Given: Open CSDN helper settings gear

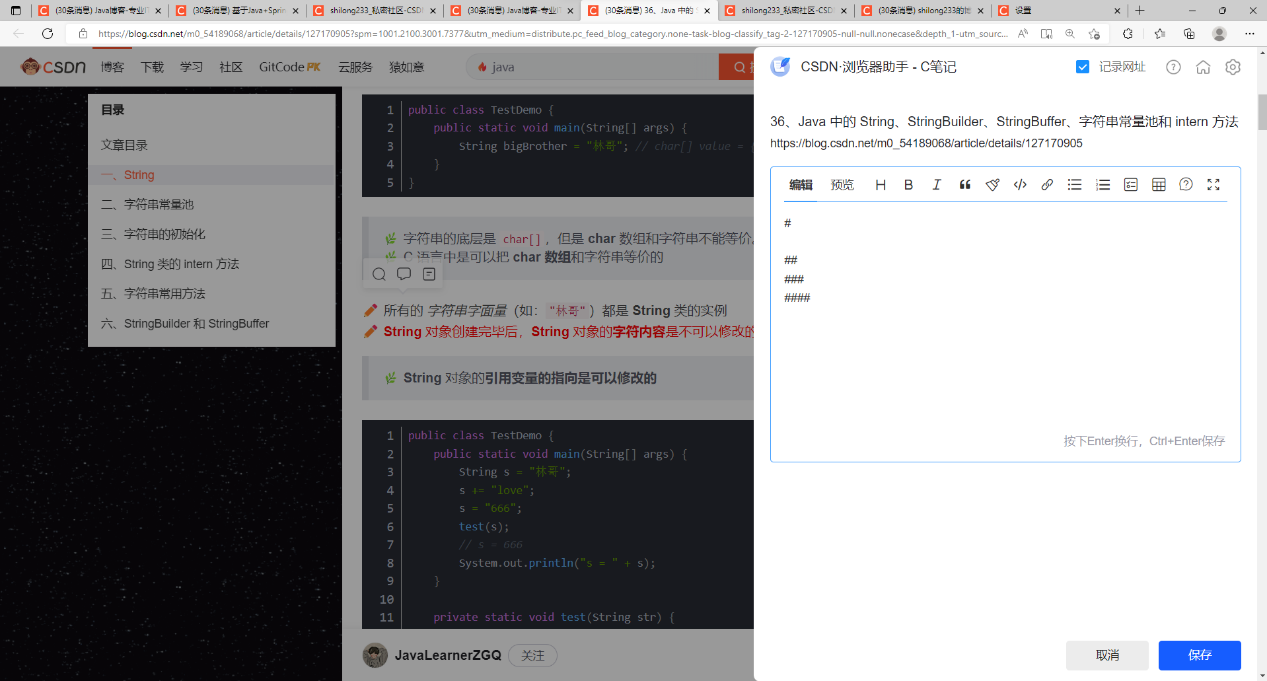Looking at the screenshot, I should (1233, 67).
